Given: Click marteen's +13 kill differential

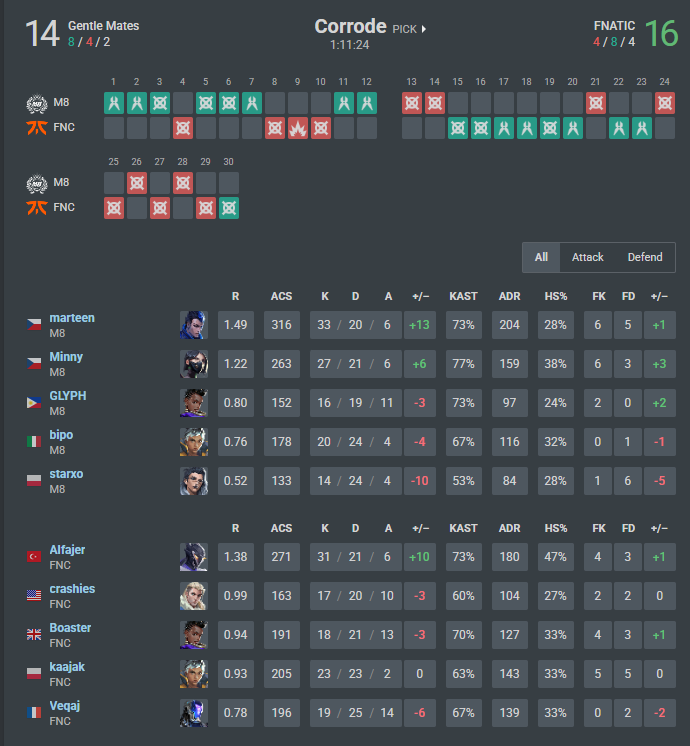Looking at the screenshot, I should coord(420,325).
